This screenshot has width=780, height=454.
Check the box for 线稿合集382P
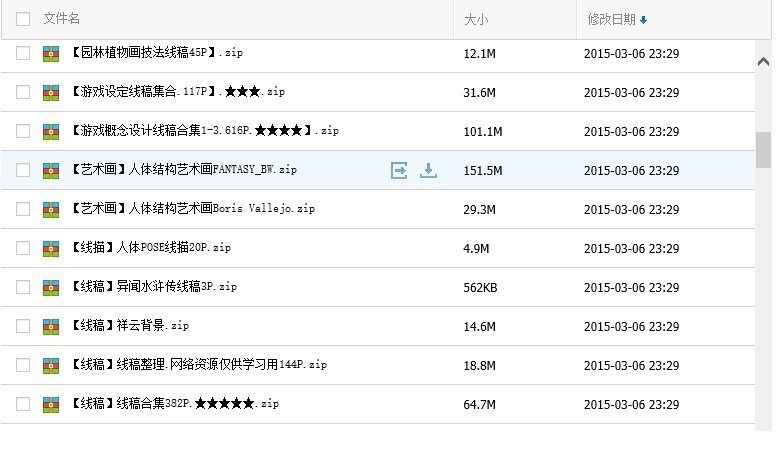(x=23, y=404)
